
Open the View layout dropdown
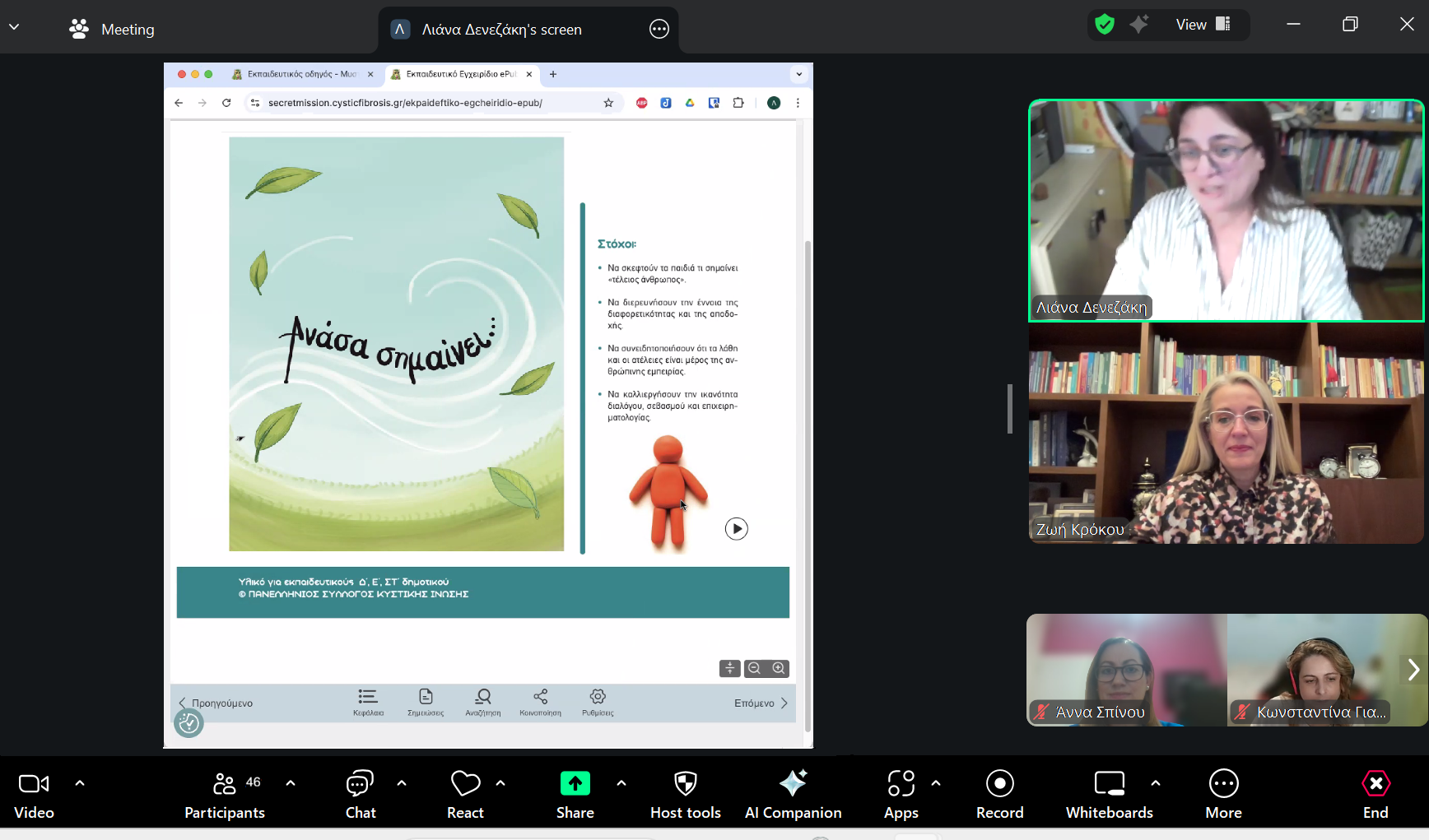[1202, 25]
